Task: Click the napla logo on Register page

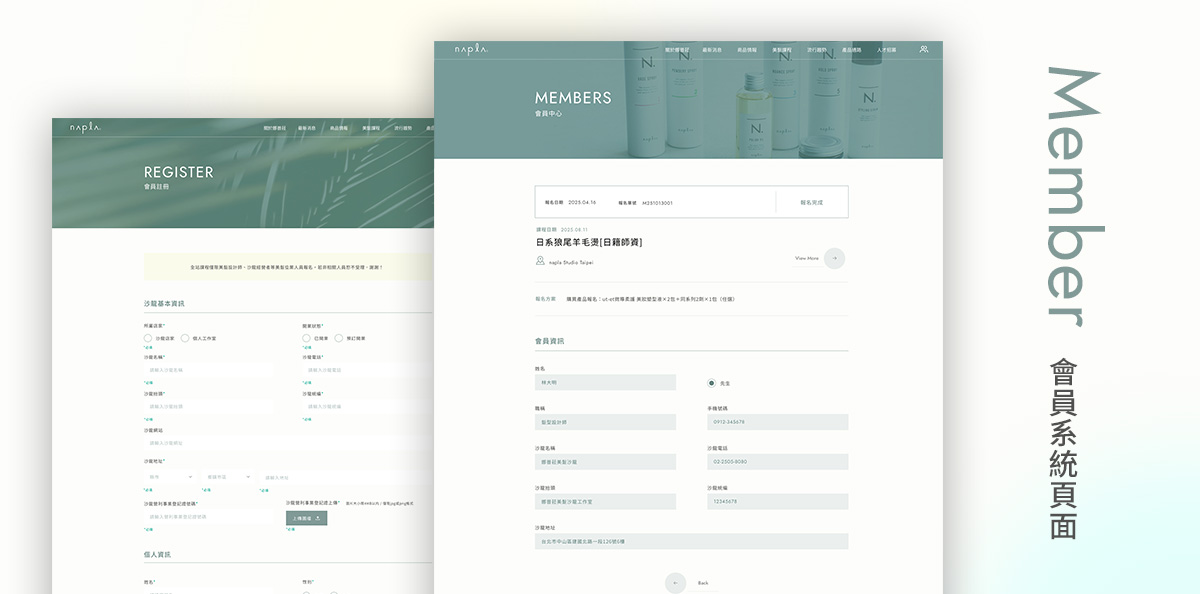Action: point(85,127)
